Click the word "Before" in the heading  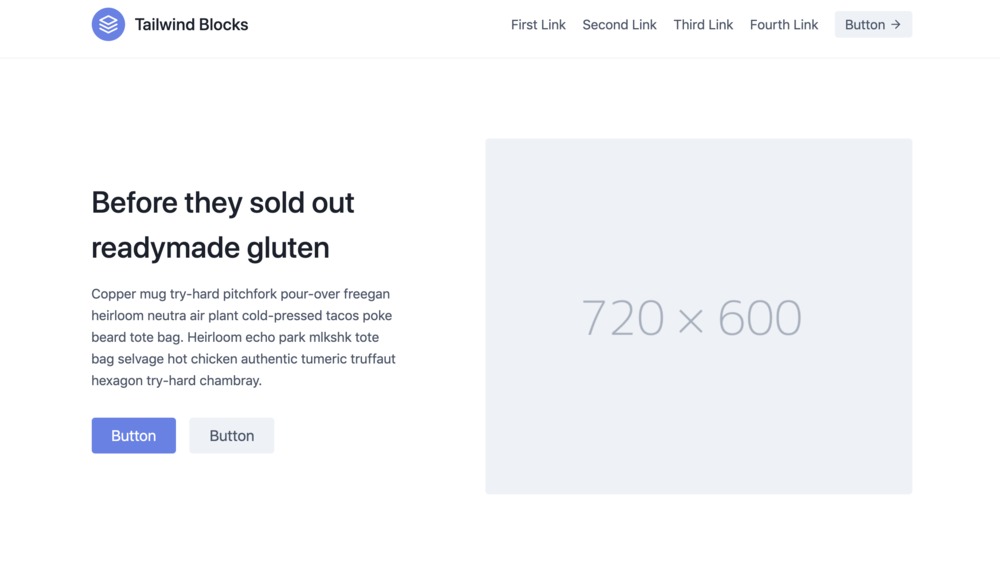(x=134, y=203)
